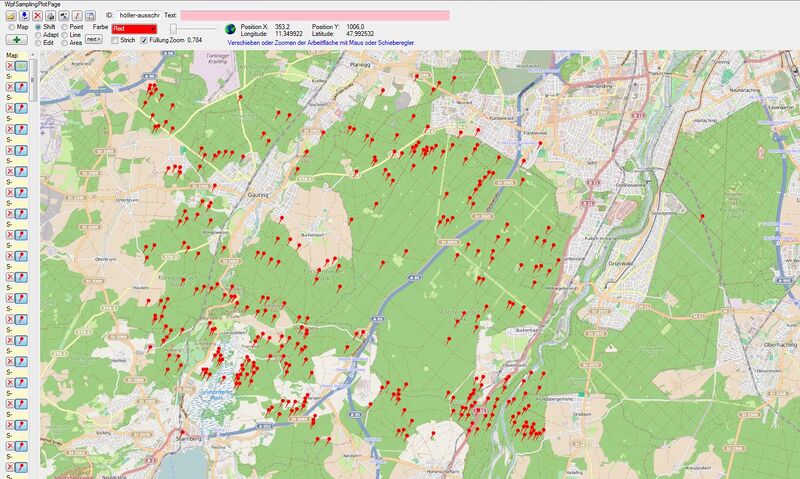Click the left layer list scrollbar
This screenshot has height=479, width=800.
33,80
